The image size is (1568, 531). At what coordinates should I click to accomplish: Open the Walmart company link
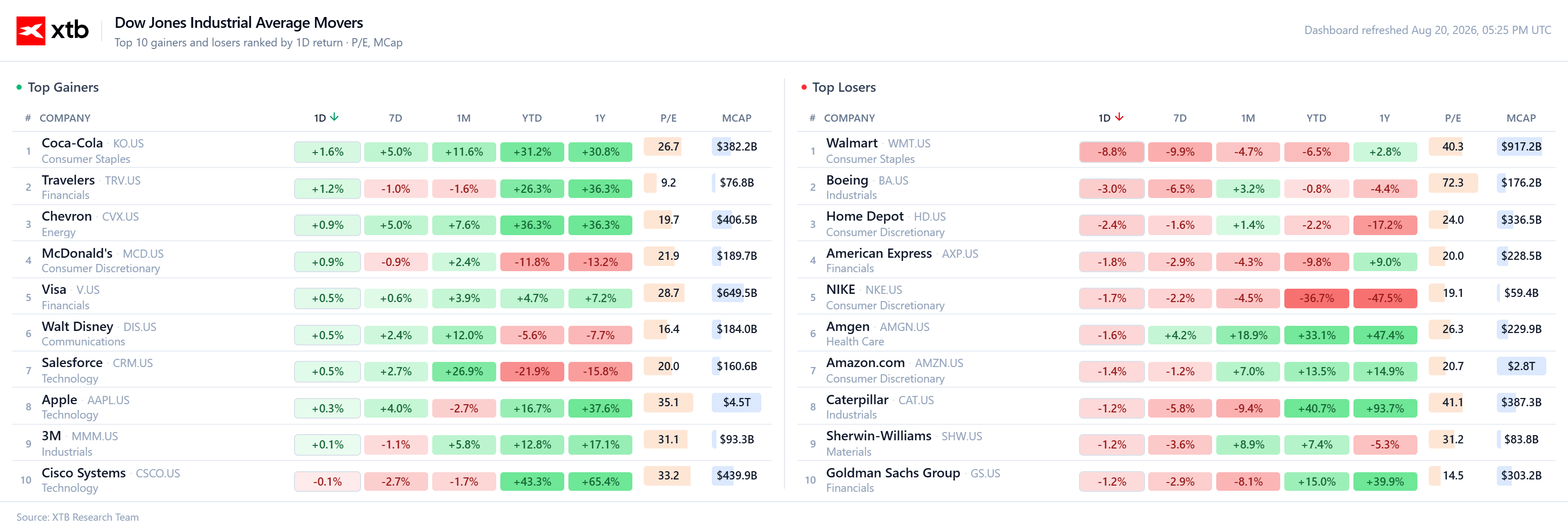852,143
